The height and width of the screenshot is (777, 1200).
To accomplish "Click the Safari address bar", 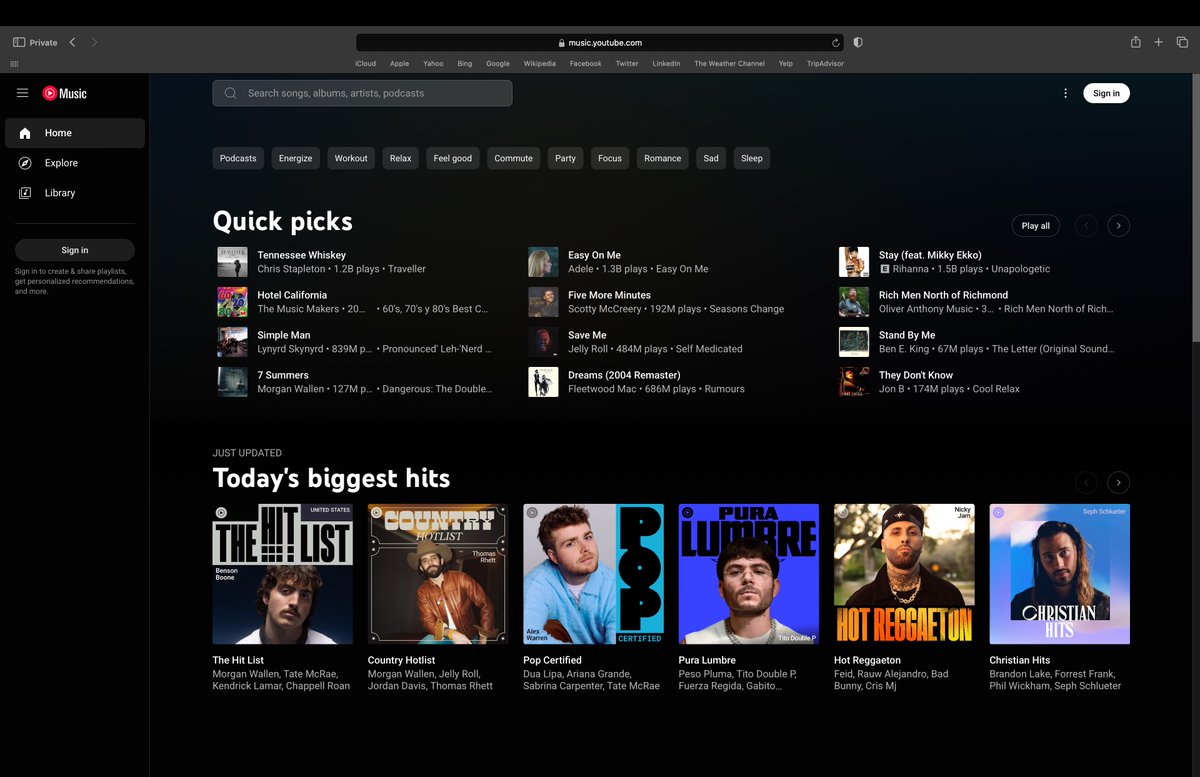I will click(600, 43).
